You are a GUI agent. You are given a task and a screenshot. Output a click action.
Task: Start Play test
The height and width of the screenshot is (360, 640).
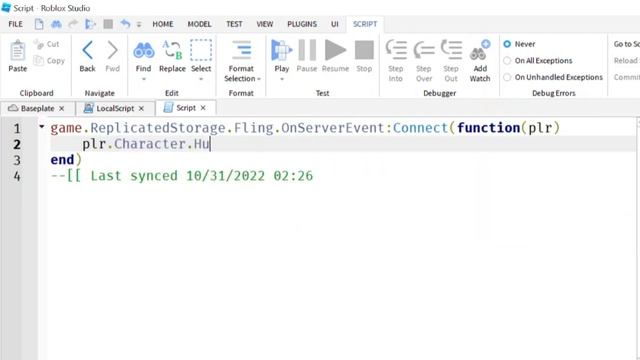click(281, 50)
